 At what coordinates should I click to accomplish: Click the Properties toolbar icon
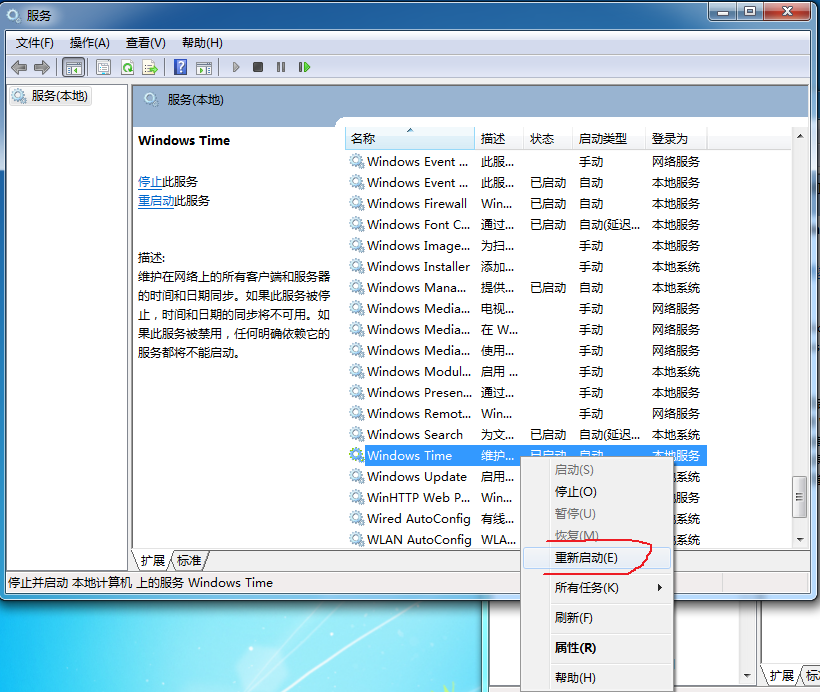click(104, 67)
